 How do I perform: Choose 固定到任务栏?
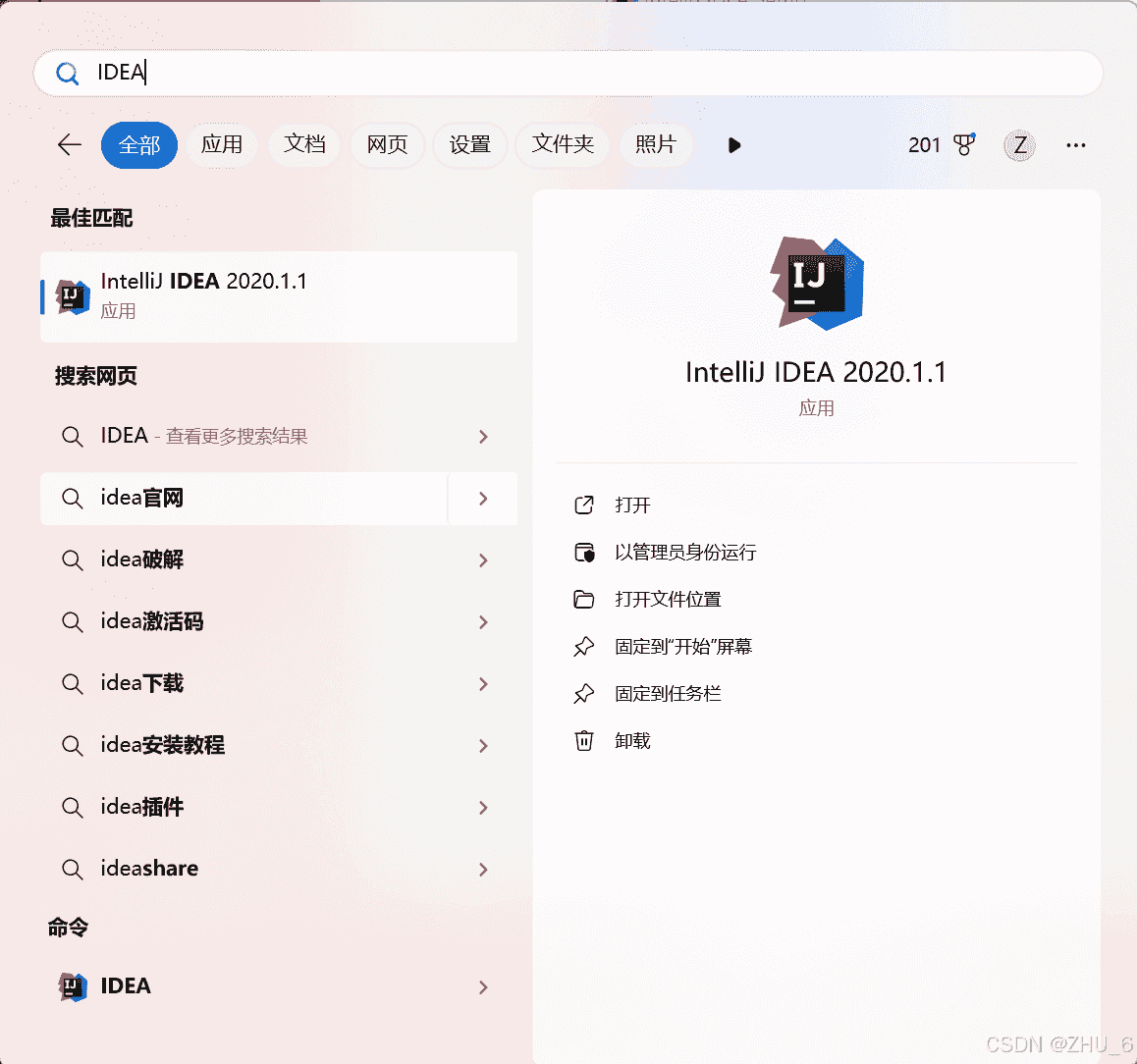(x=668, y=694)
